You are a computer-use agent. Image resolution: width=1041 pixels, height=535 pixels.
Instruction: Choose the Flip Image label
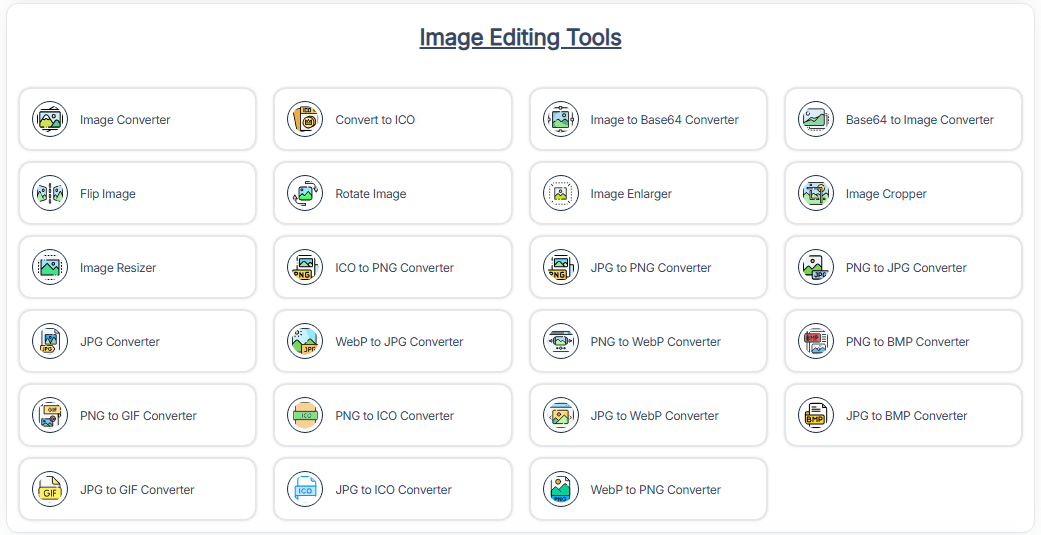(108, 194)
